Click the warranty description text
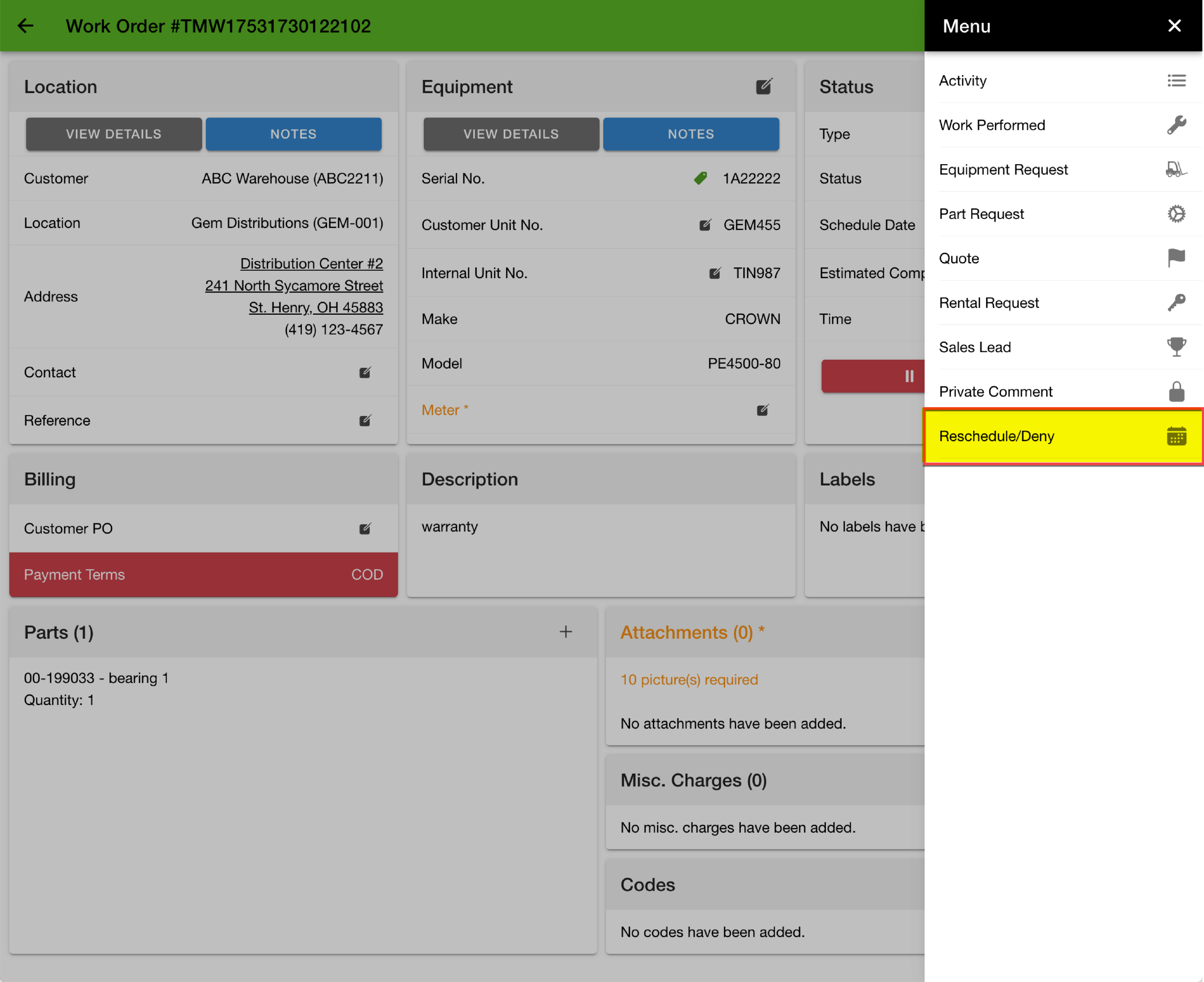This screenshot has width=1204, height=982. click(x=449, y=527)
